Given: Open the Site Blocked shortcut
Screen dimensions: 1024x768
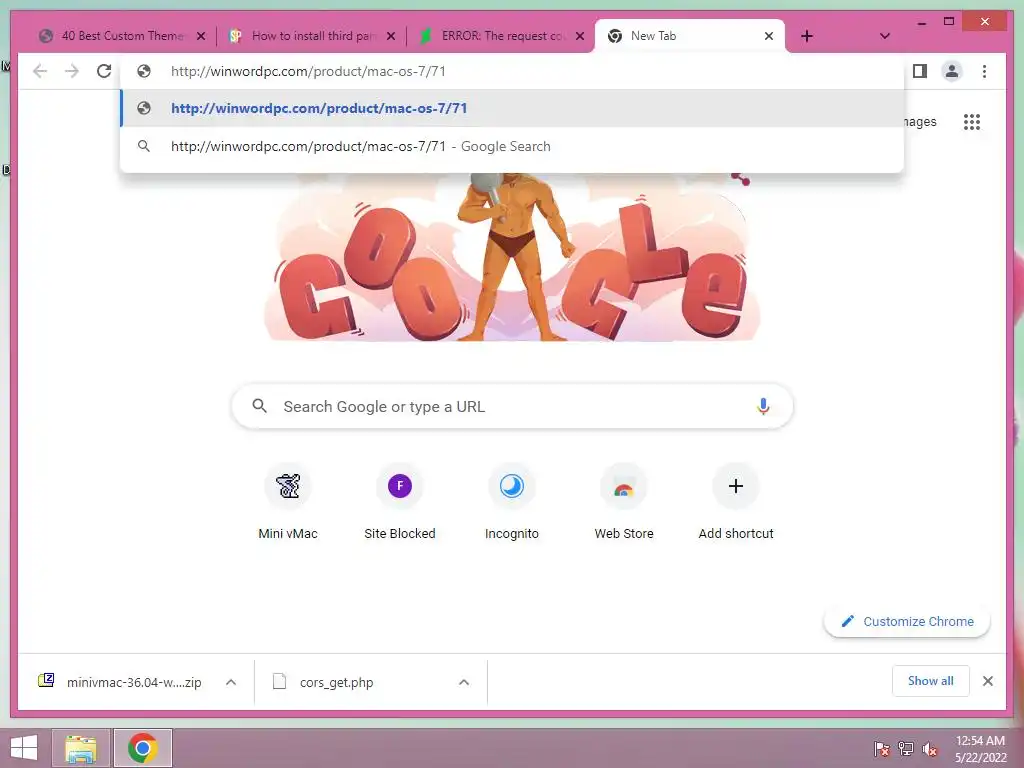Looking at the screenshot, I should tap(400, 502).
